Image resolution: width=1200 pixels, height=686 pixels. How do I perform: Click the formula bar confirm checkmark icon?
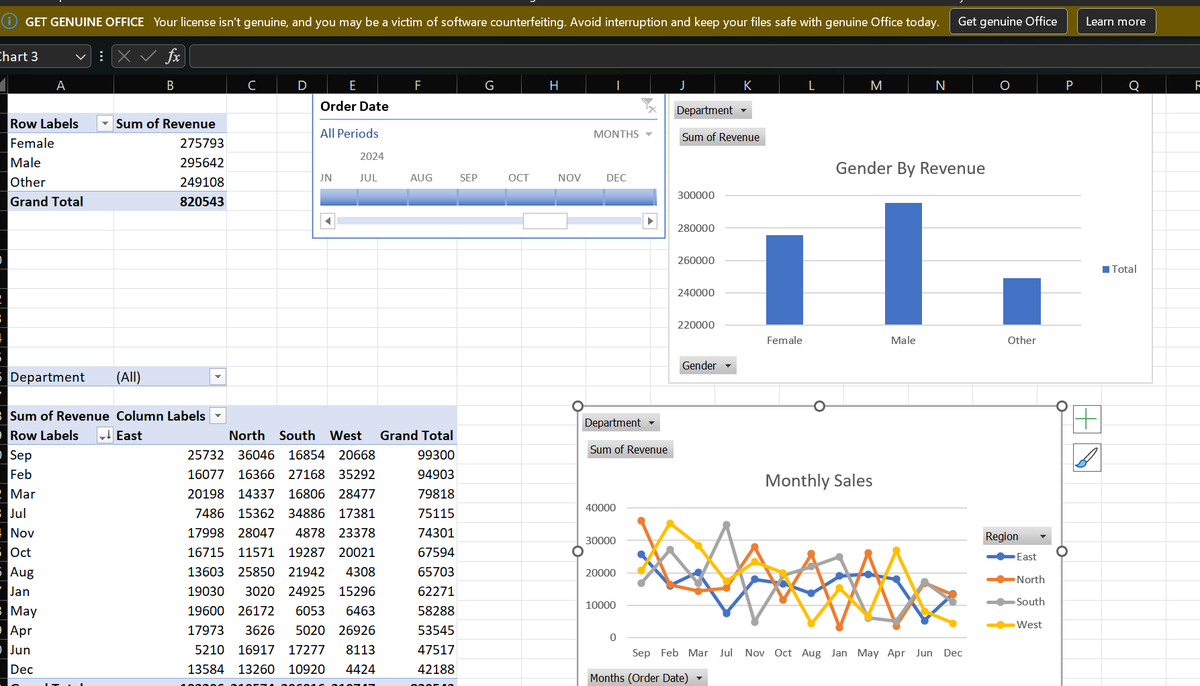147,57
